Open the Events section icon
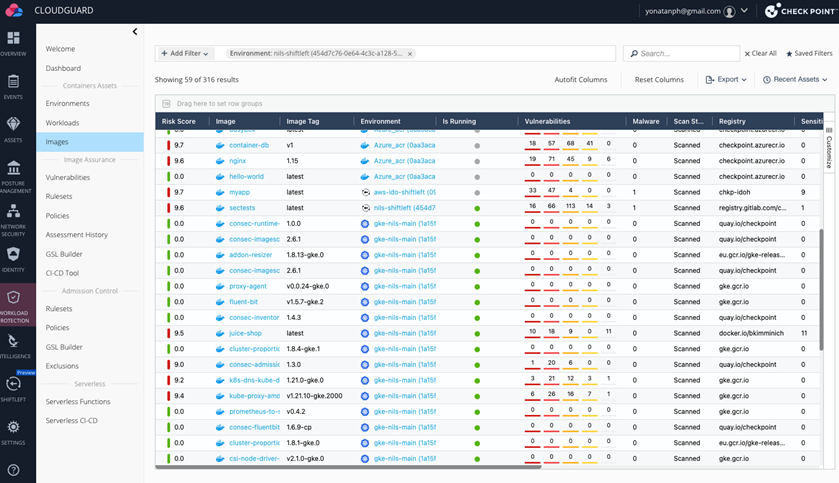The height and width of the screenshot is (483, 839). coord(13,82)
